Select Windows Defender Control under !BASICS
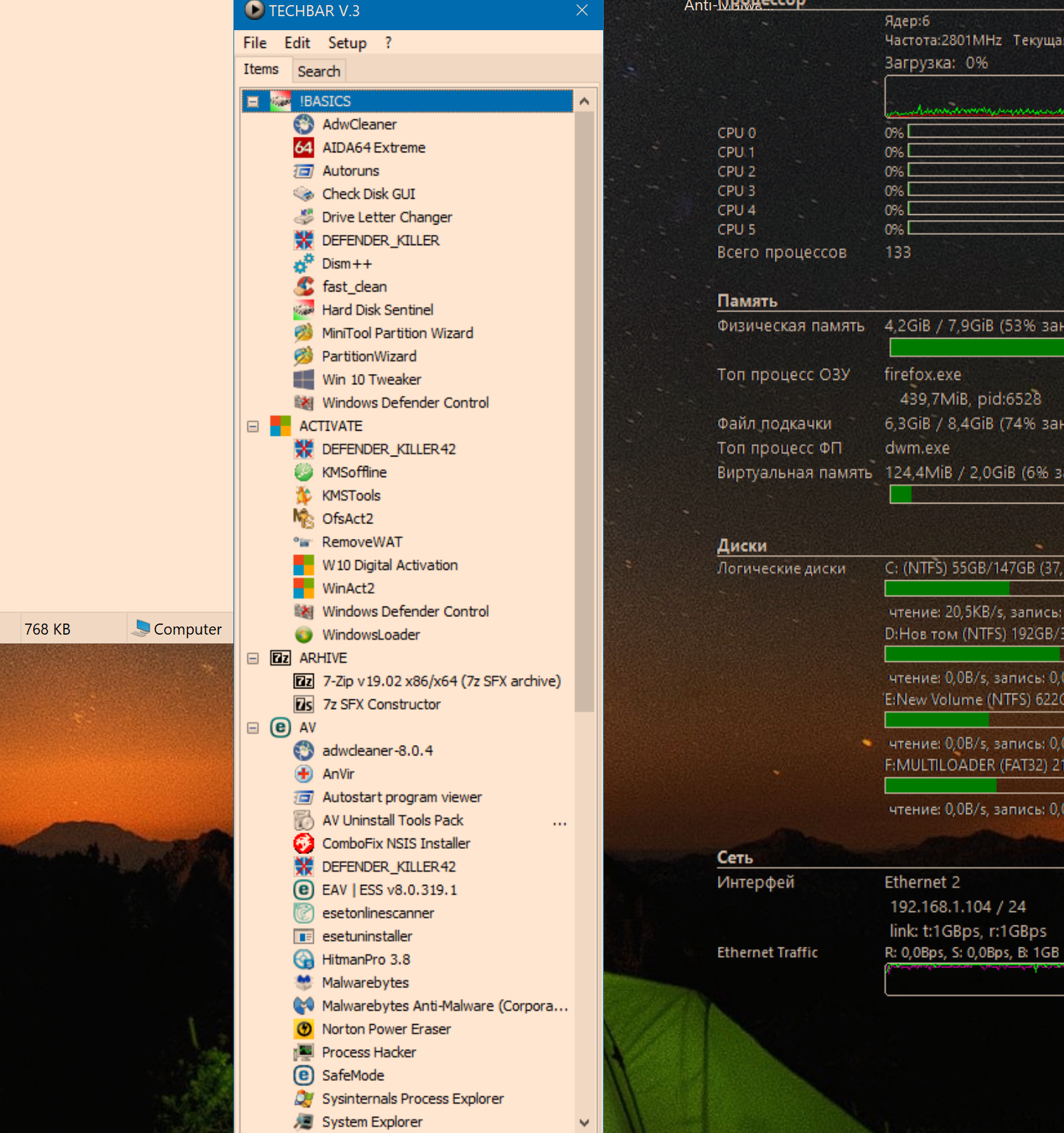This screenshot has width=1064, height=1133. (405, 403)
